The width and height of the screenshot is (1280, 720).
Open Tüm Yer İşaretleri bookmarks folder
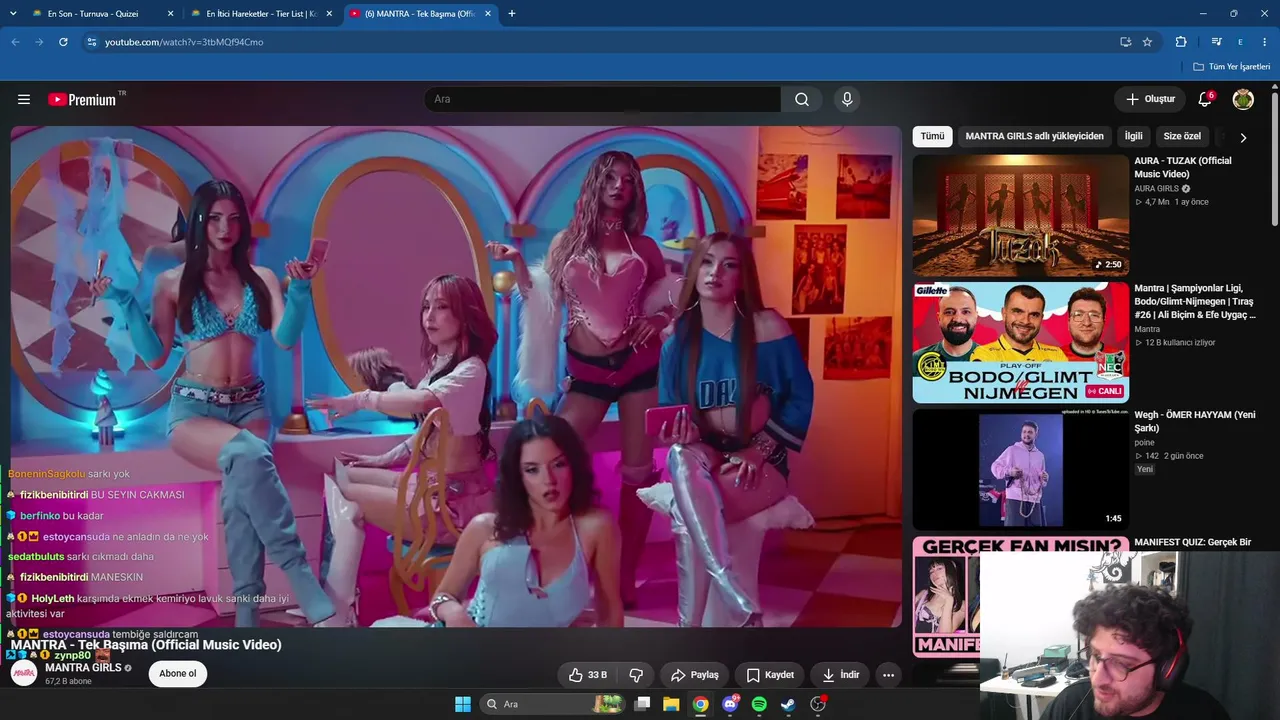[1231, 67]
